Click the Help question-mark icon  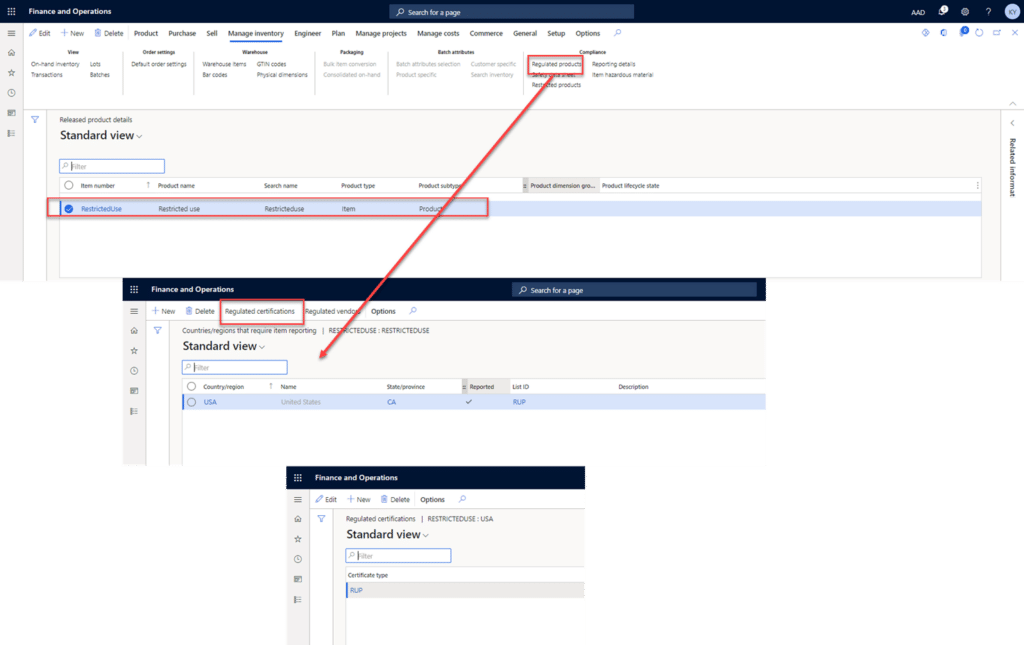[x=989, y=11]
